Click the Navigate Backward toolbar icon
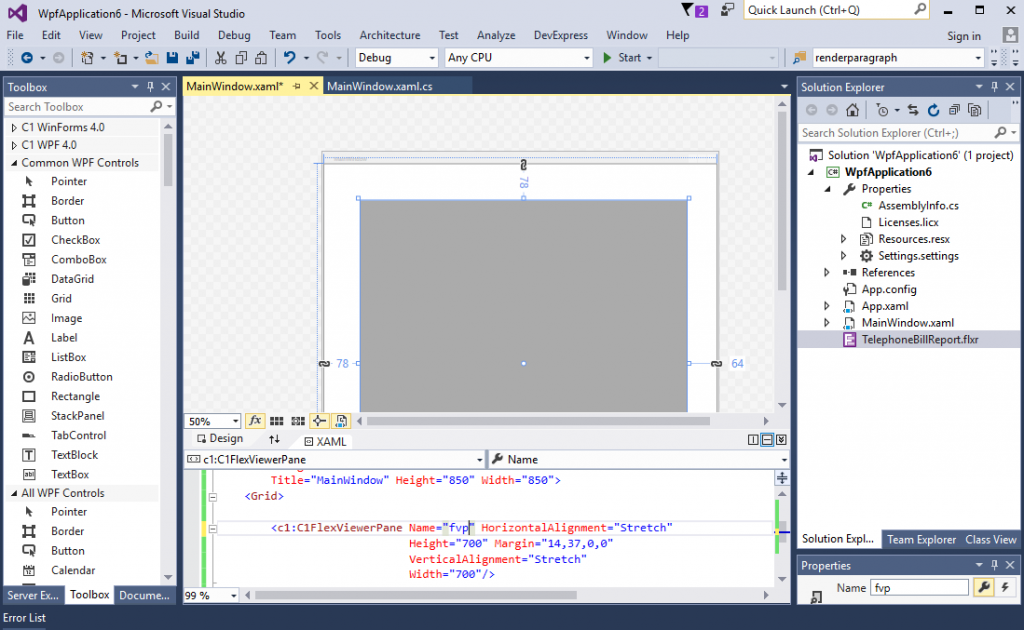The height and width of the screenshot is (630, 1024). [x=27, y=57]
